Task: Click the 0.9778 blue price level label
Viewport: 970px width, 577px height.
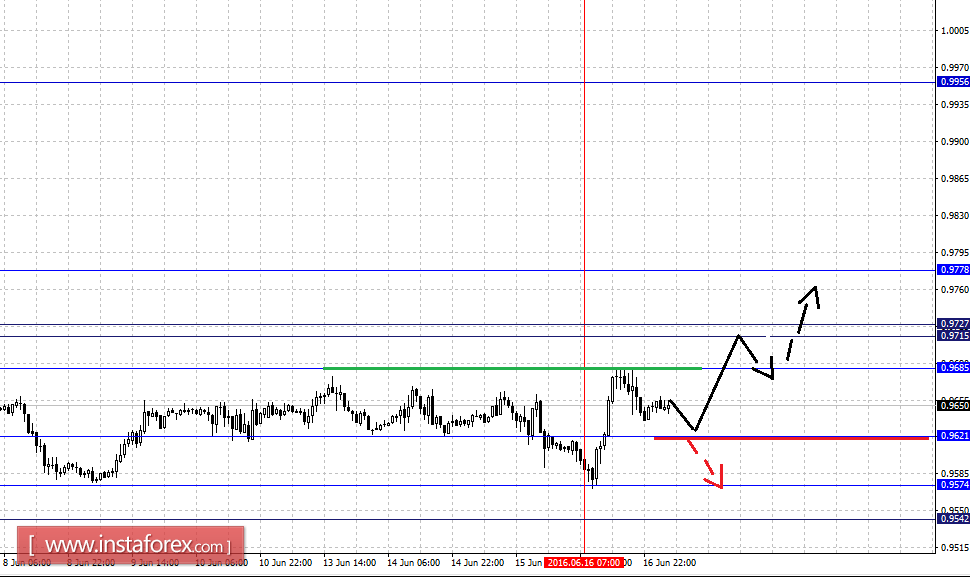Action: point(953,270)
